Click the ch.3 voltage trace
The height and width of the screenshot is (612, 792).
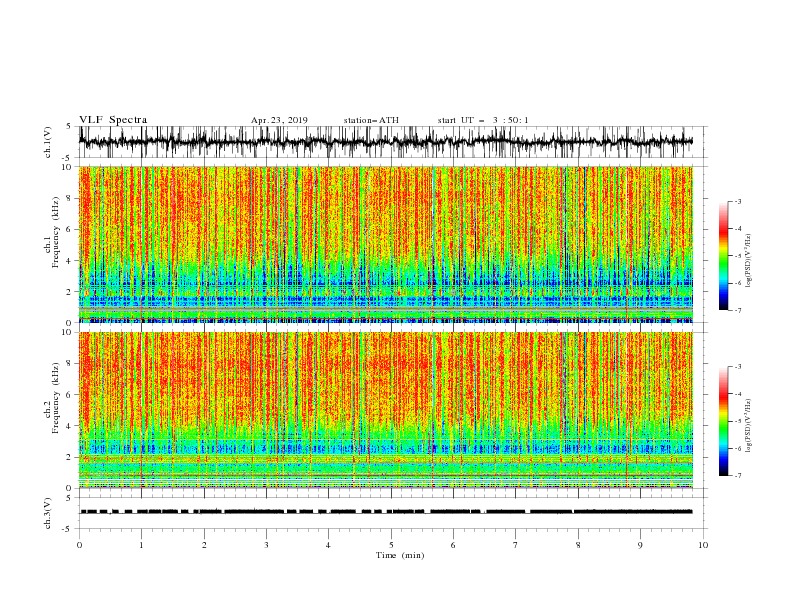[x=385, y=512]
